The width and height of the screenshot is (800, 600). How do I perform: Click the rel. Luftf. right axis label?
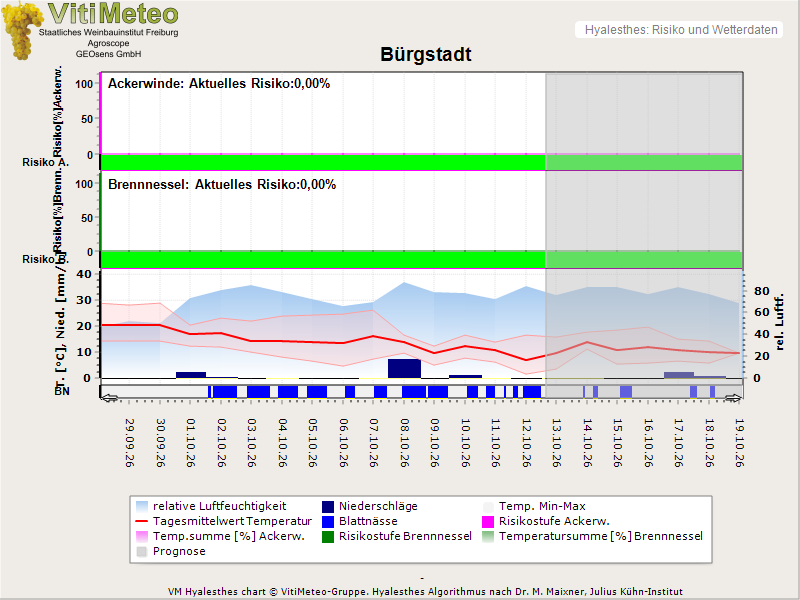coord(779,321)
